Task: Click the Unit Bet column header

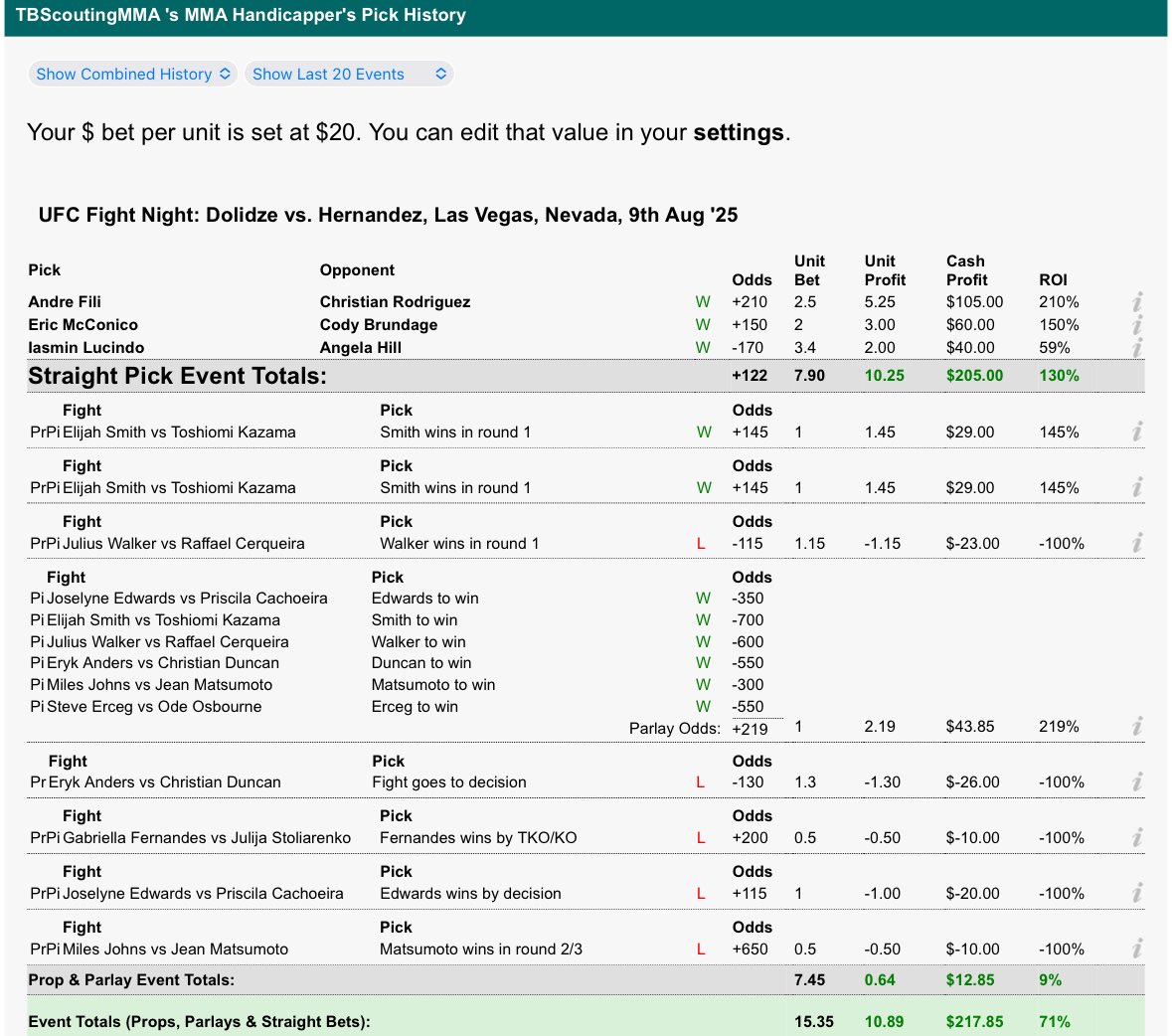Action: pos(809,270)
